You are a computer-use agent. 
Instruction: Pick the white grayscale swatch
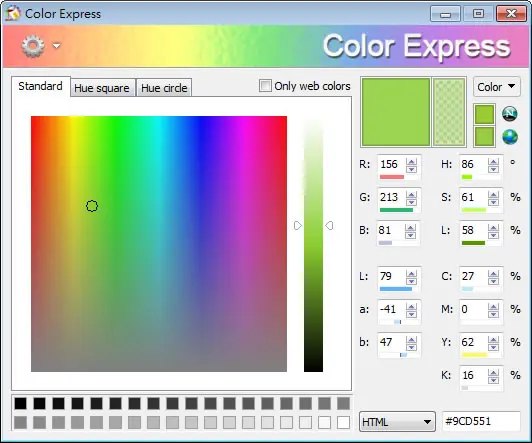click(343, 423)
